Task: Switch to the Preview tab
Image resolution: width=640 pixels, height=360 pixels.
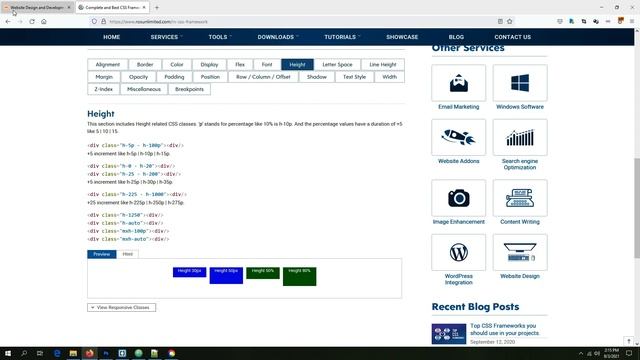Action: tap(102, 254)
